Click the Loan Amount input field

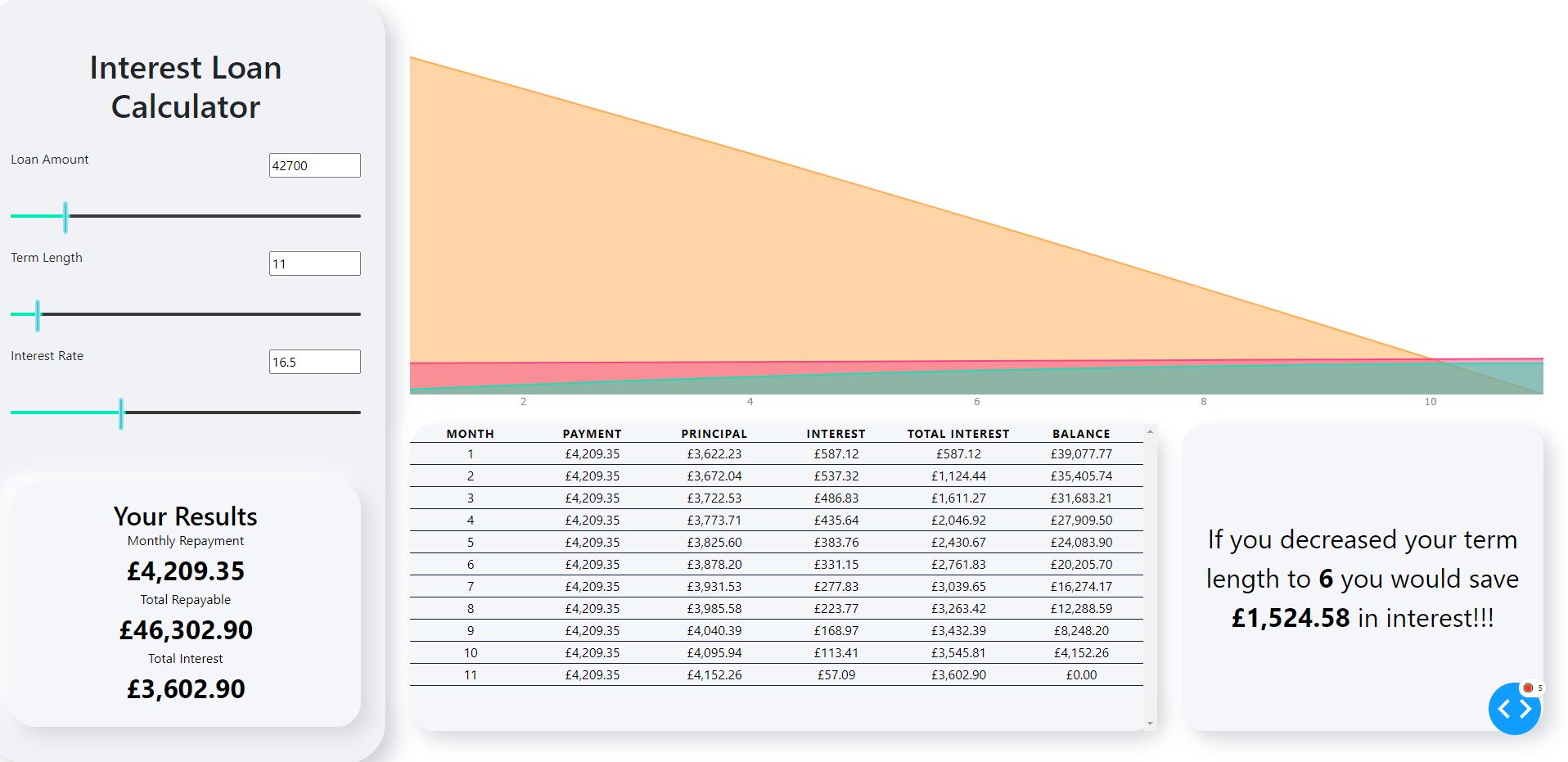(x=314, y=165)
